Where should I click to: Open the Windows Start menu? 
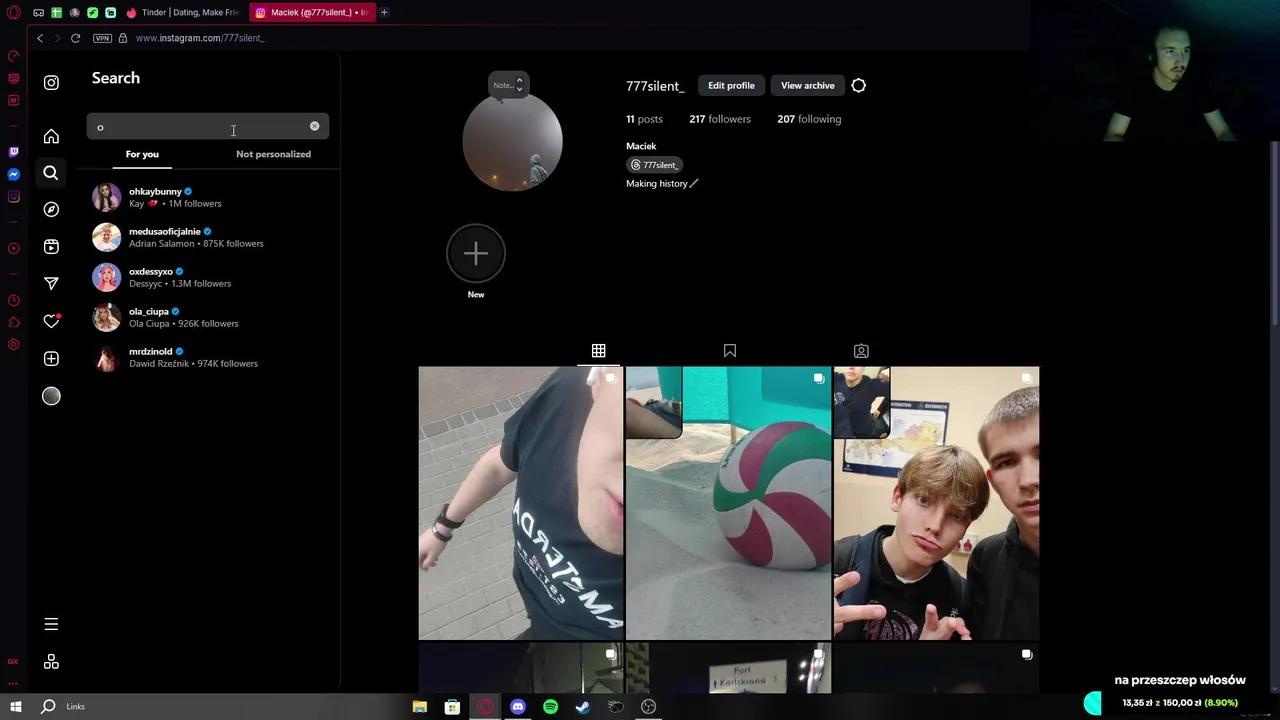15,706
